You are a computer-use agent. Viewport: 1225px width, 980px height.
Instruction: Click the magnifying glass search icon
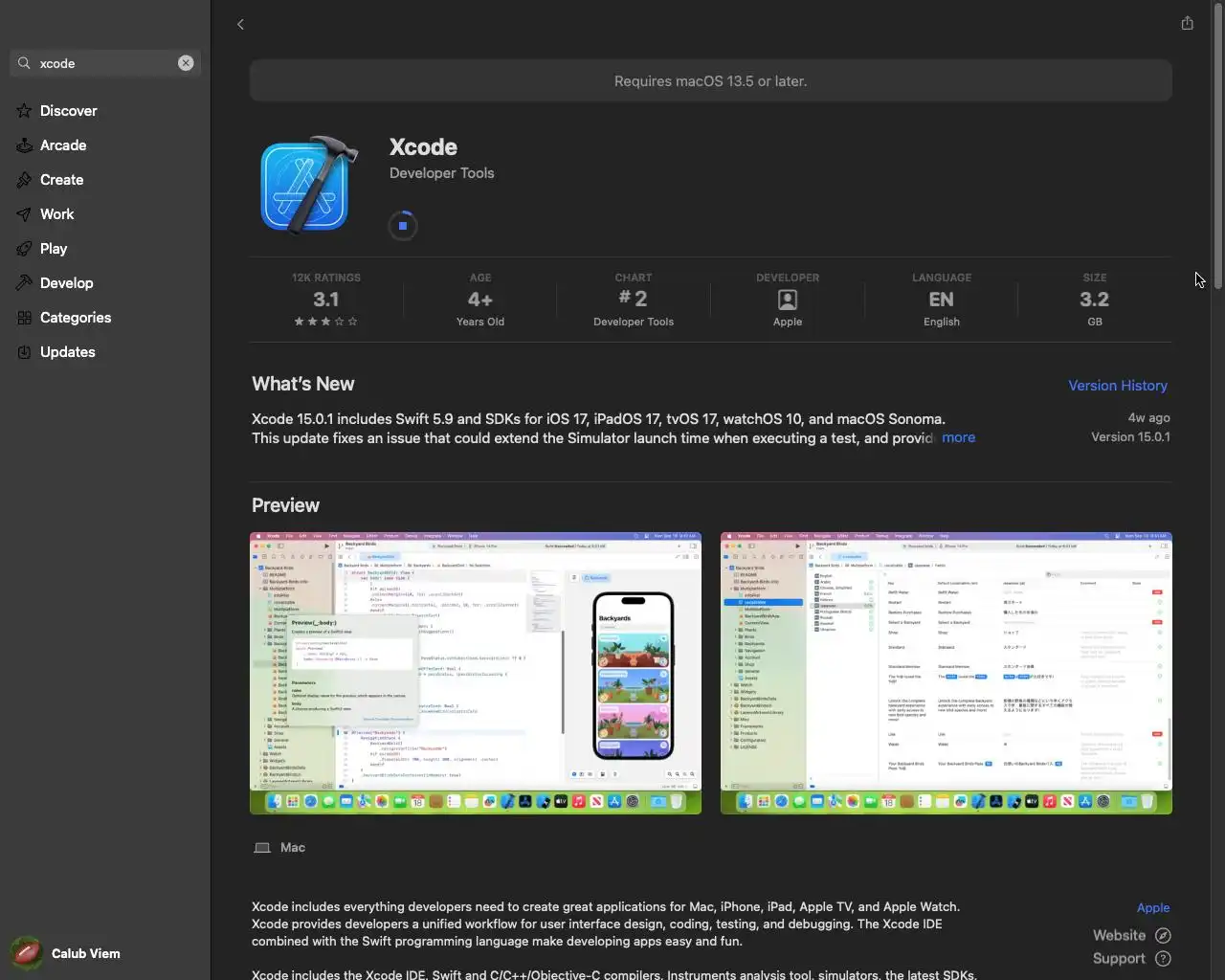click(x=24, y=63)
